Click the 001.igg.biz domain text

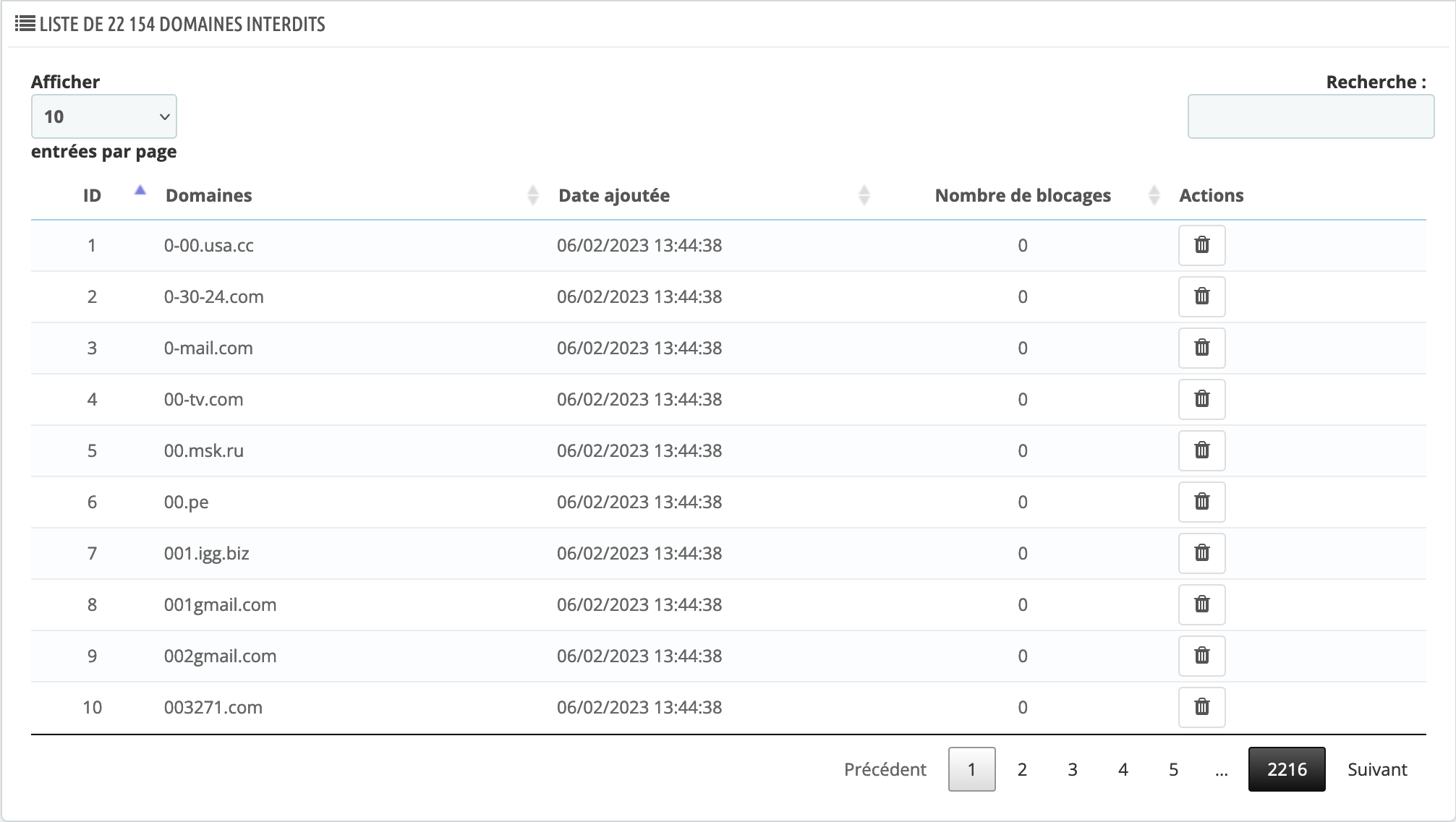[x=206, y=553]
